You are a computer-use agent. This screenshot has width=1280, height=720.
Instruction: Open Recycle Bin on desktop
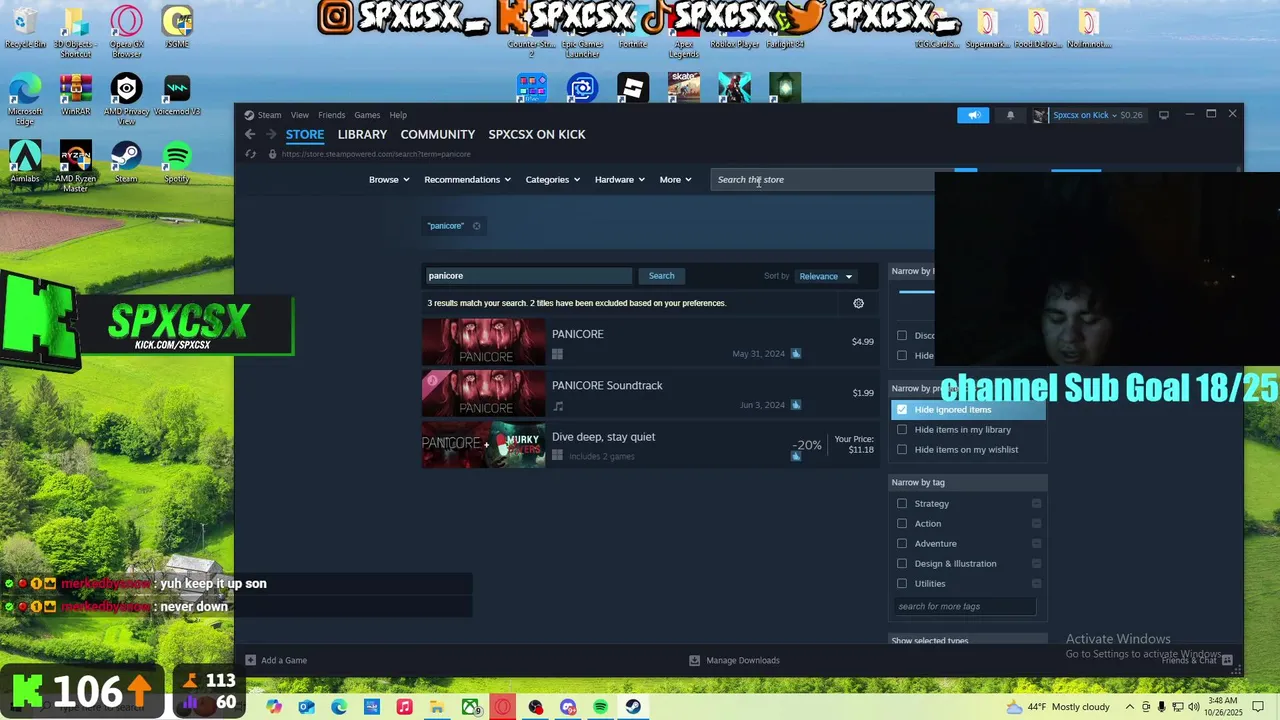pyautogui.click(x=25, y=28)
